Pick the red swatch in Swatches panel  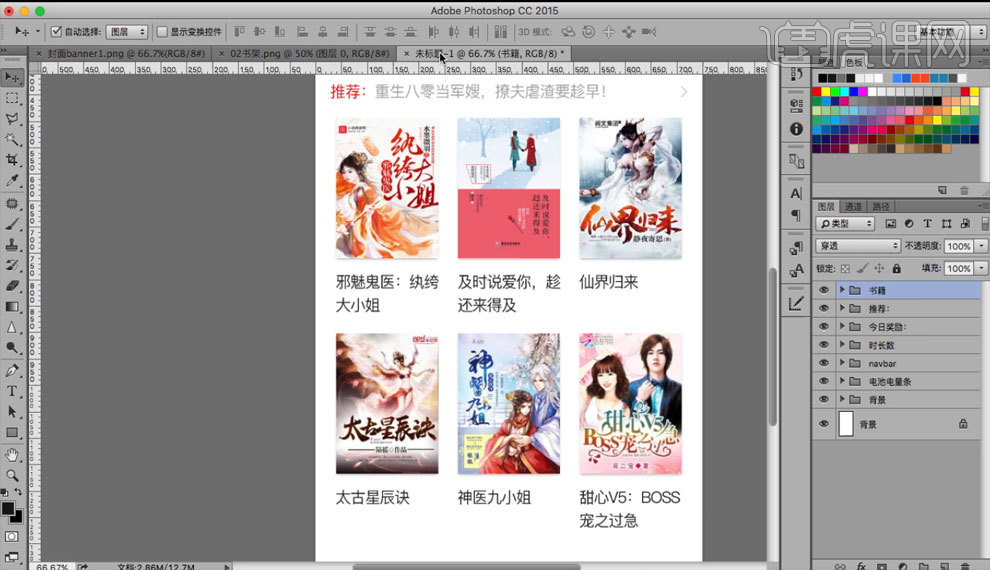coord(816,92)
